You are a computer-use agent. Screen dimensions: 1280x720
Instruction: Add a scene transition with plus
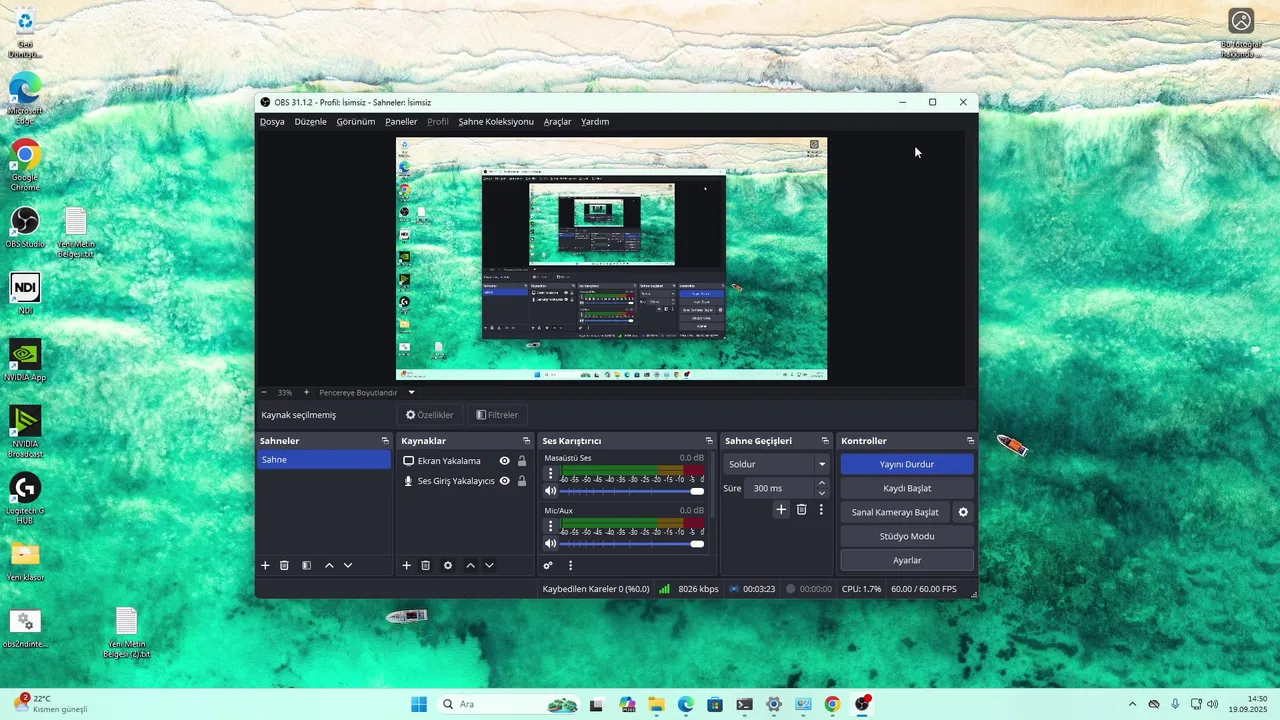click(781, 510)
